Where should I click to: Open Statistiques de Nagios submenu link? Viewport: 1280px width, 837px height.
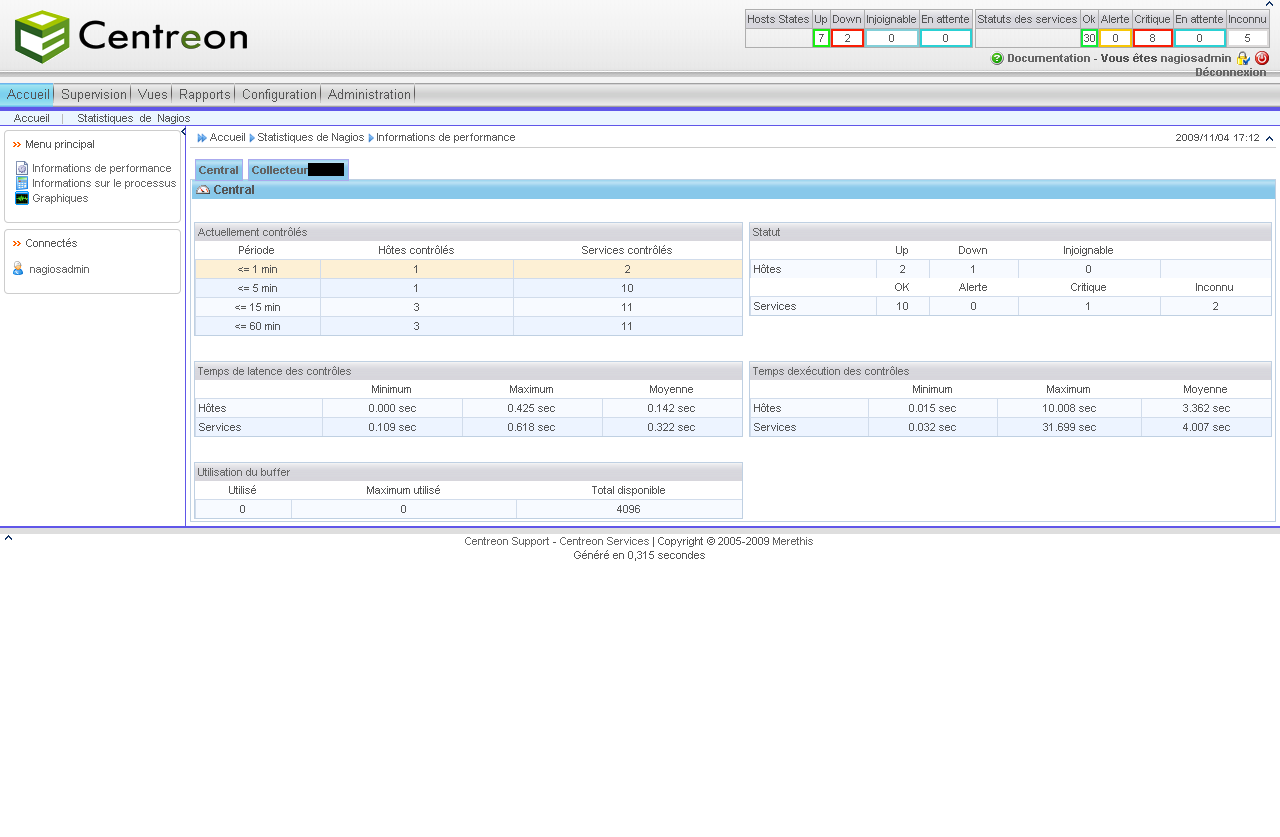(x=133, y=118)
